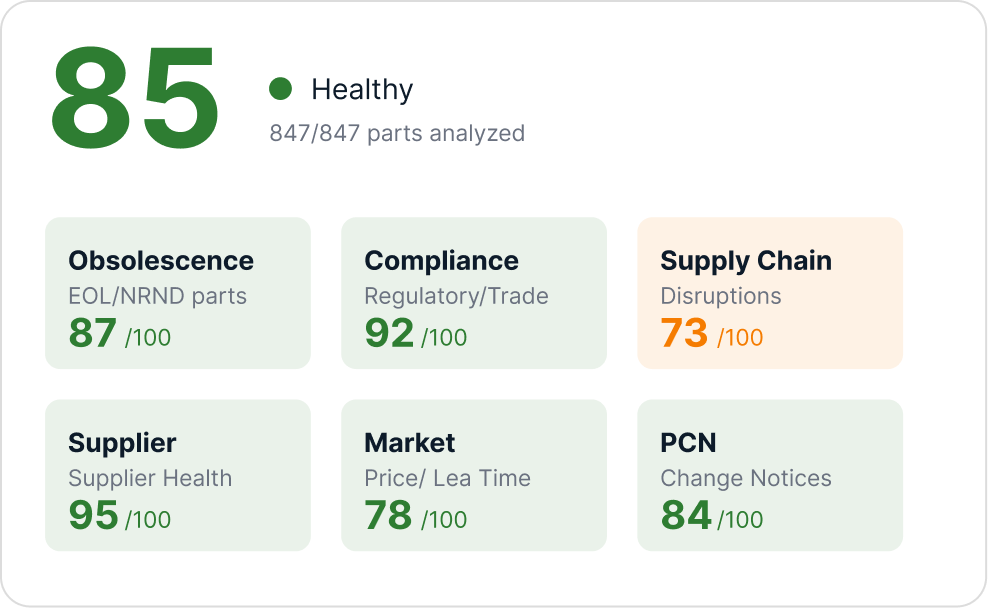
Task: Toggle the highlighted Supply Chain warning state
Action: pyautogui.click(x=770, y=291)
